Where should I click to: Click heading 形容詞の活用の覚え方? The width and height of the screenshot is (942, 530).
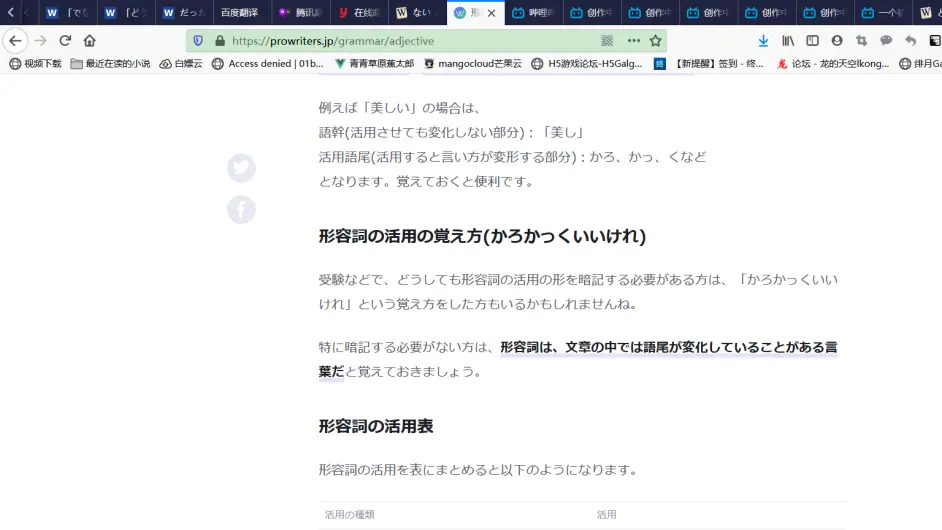pyautogui.click(x=482, y=236)
